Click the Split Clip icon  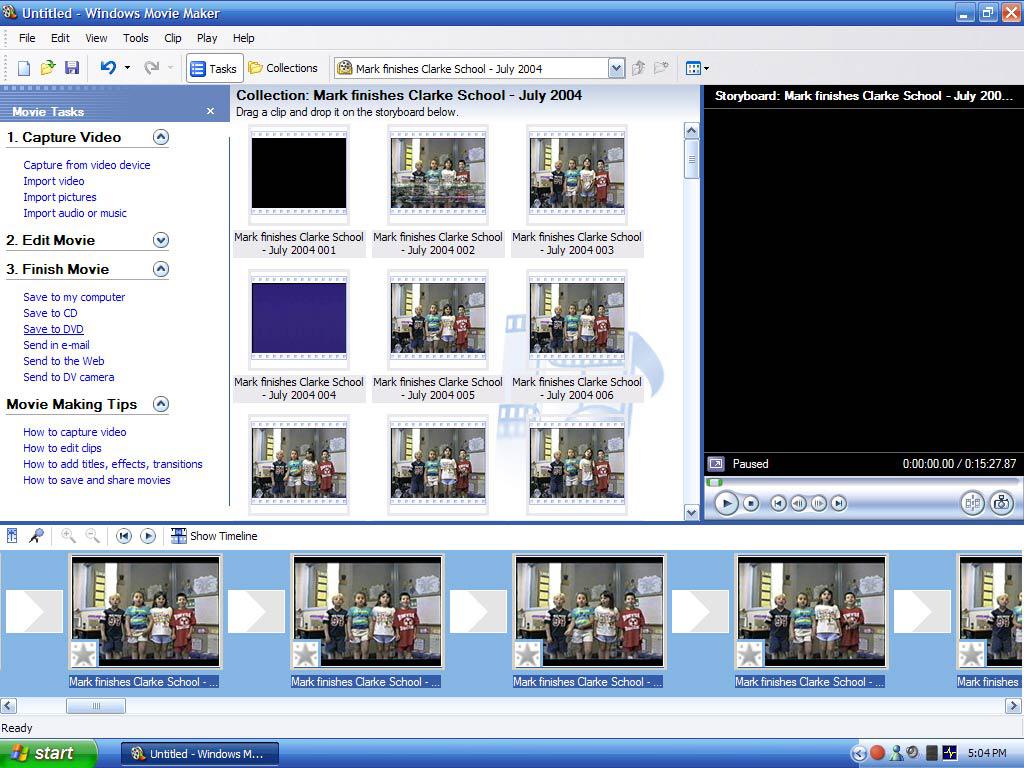pos(972,503)
